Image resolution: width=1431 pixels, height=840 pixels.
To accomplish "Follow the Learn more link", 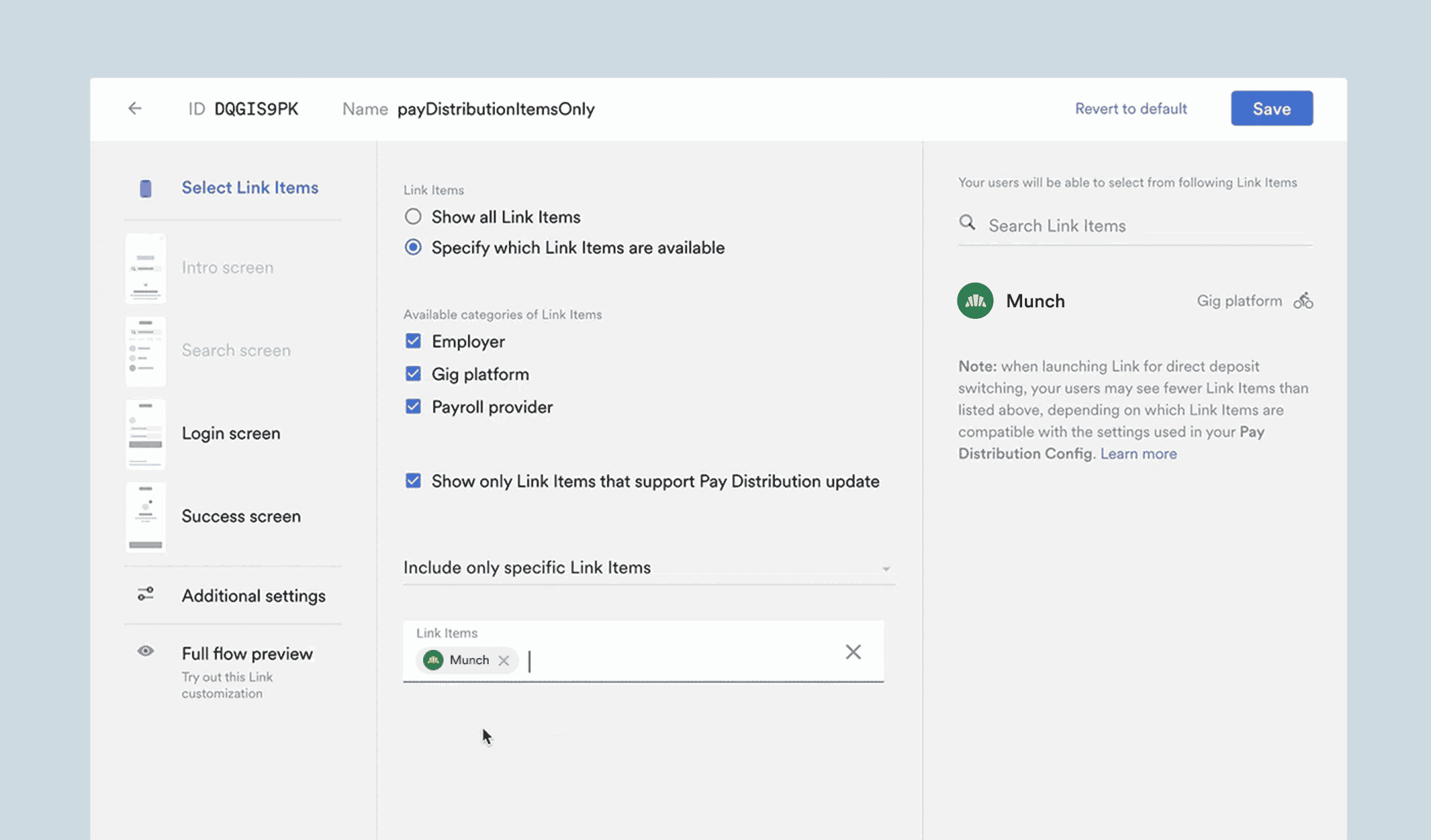I will click(x=1139, y=454).
